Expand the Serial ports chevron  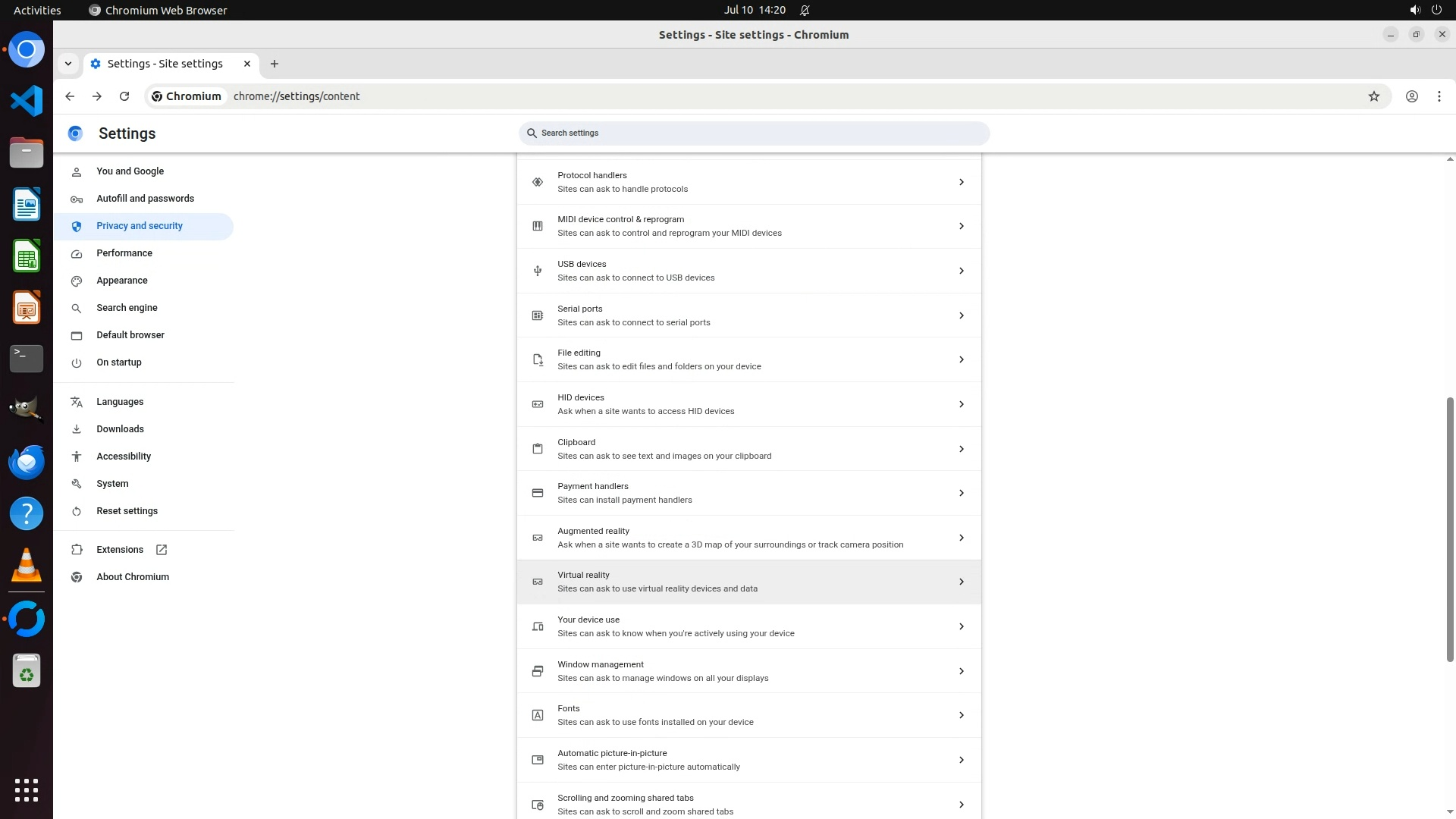pyautogui.click(x=961, y=315)
